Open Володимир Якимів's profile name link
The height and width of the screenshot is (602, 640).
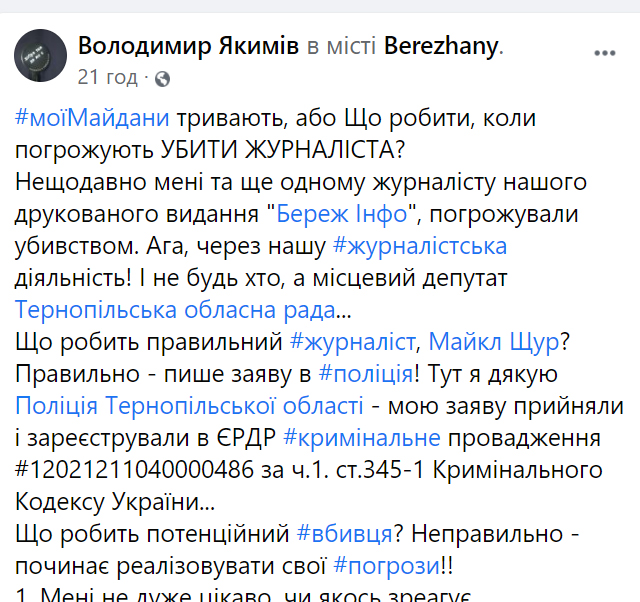click(188, 46)
